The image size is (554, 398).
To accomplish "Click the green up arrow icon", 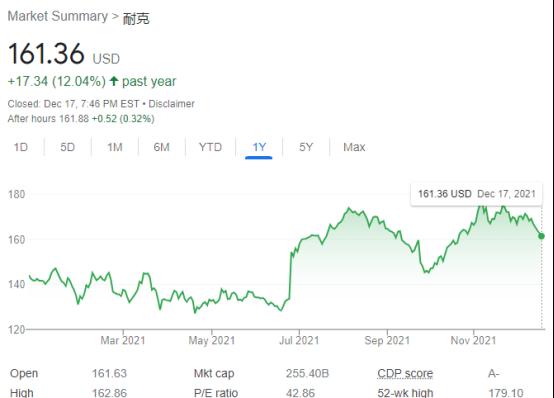I will click(x=113, y=81).
